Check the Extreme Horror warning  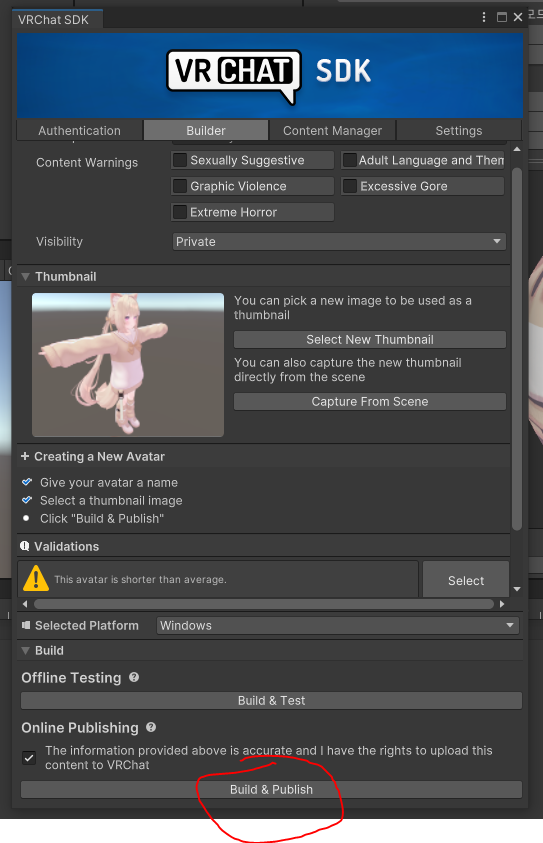click(180, 212)
